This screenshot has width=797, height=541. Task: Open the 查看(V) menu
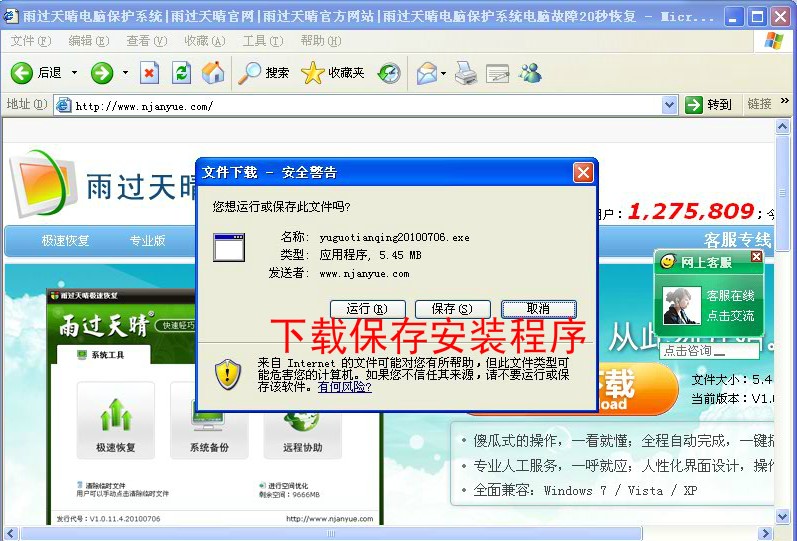(146, 41)
